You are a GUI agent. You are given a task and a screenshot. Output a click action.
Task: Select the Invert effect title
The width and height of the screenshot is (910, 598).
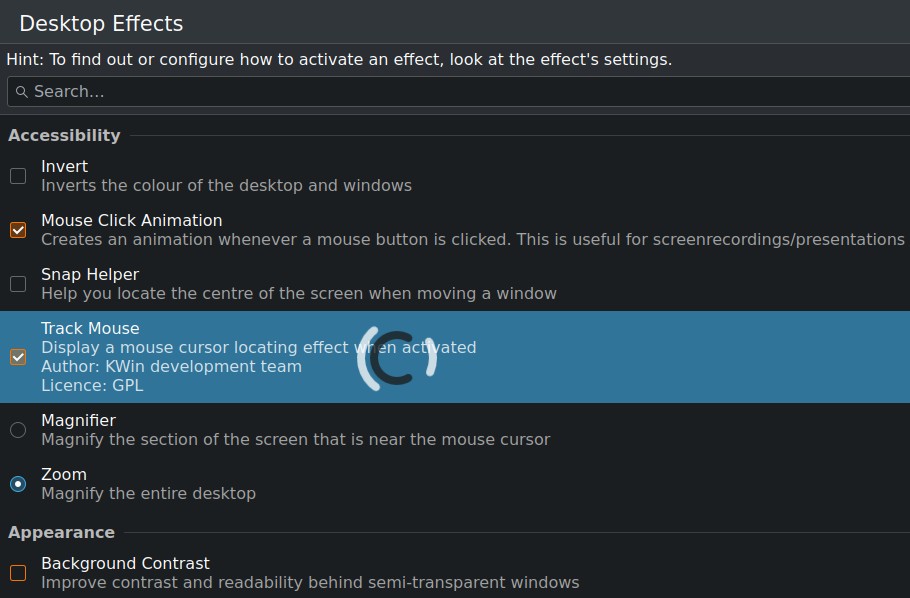[x=64, y=167]
